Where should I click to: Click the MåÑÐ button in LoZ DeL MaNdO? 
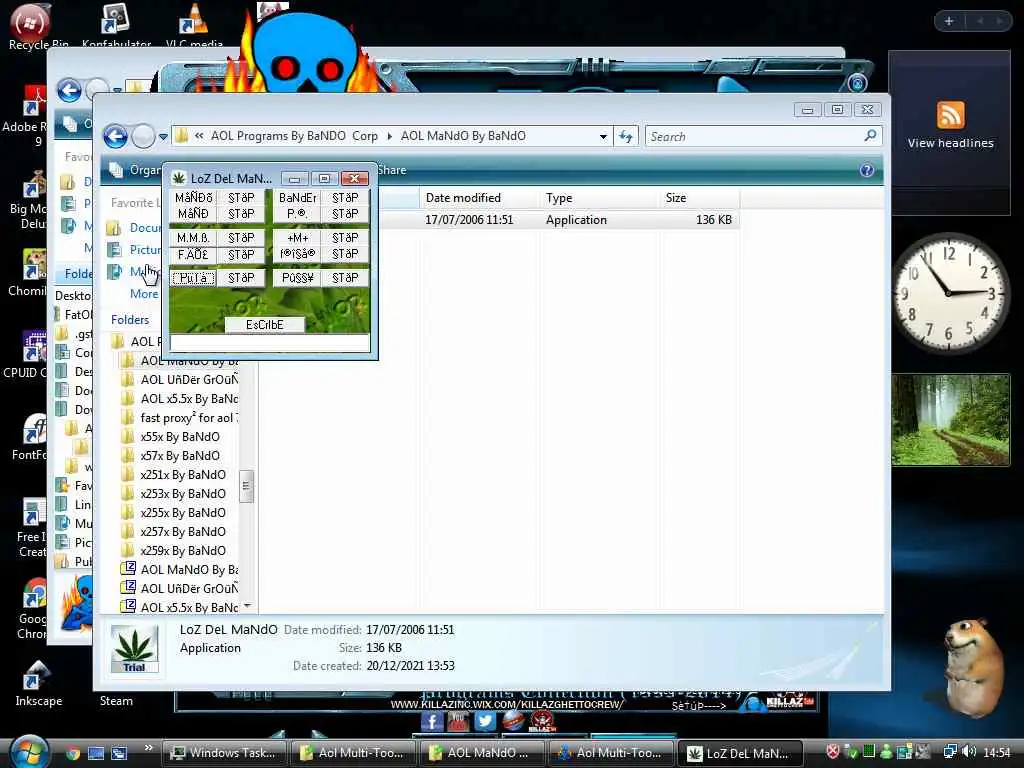tap(193, 214)
